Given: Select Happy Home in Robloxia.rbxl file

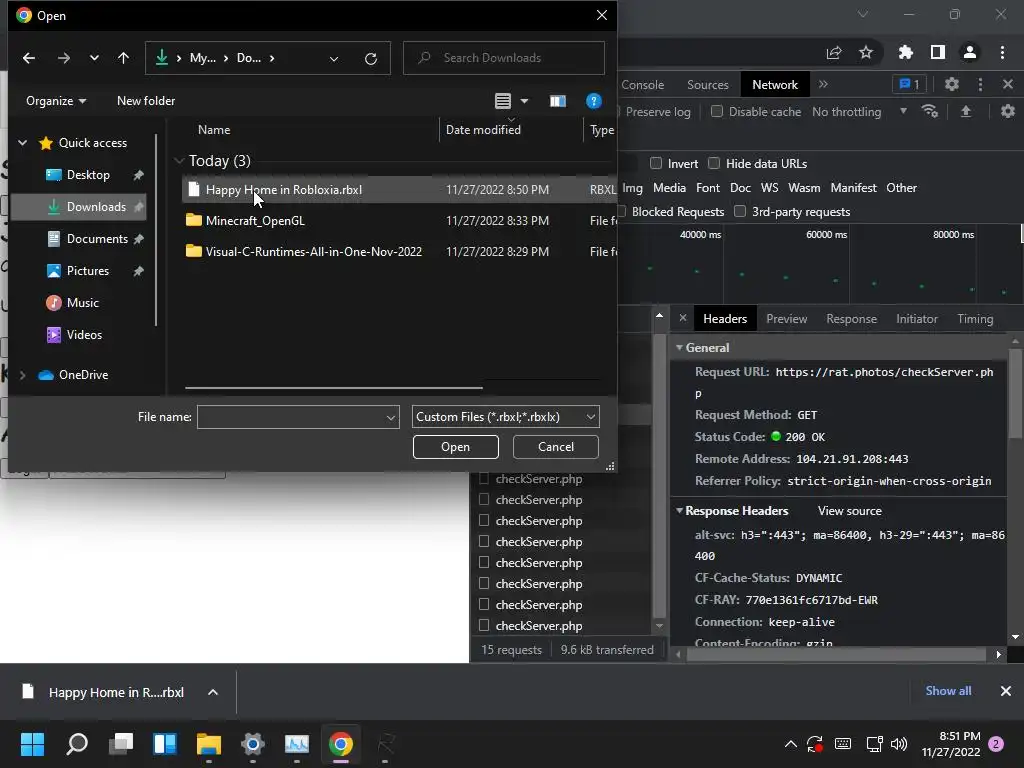Looking at the screenshot, I should pyautogui.click(x=399, y=189).
